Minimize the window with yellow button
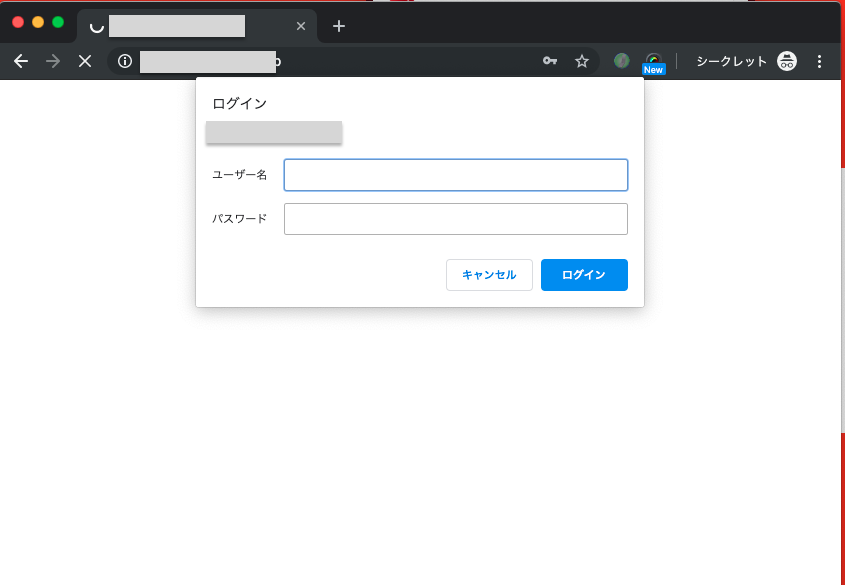 38,22
